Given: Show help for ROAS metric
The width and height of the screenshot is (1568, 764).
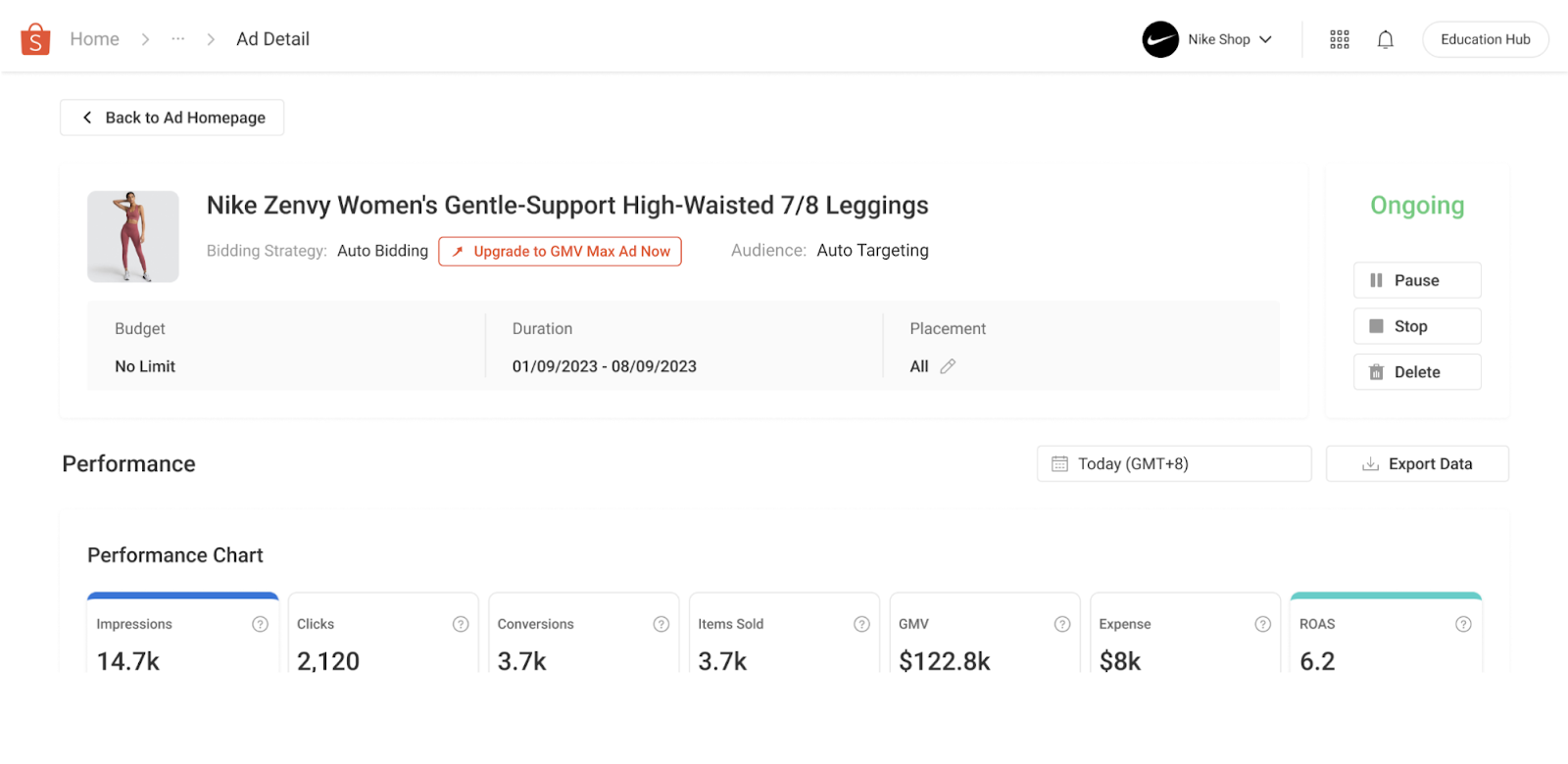Looking at the screenshot, I should coord(1463,624).
